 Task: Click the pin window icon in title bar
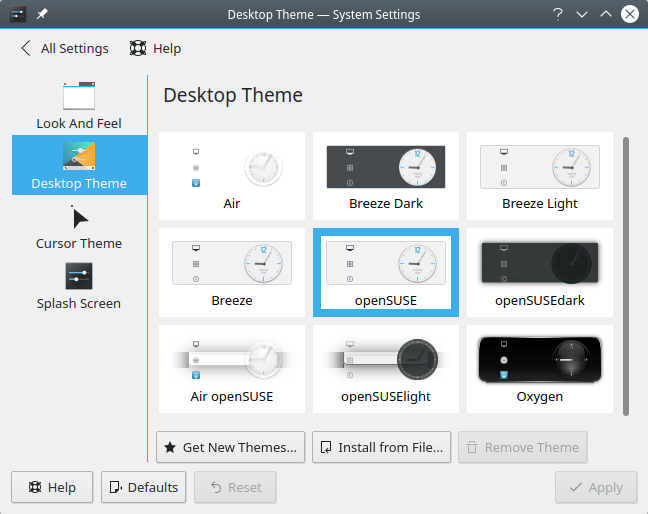[x=42, y=14]
